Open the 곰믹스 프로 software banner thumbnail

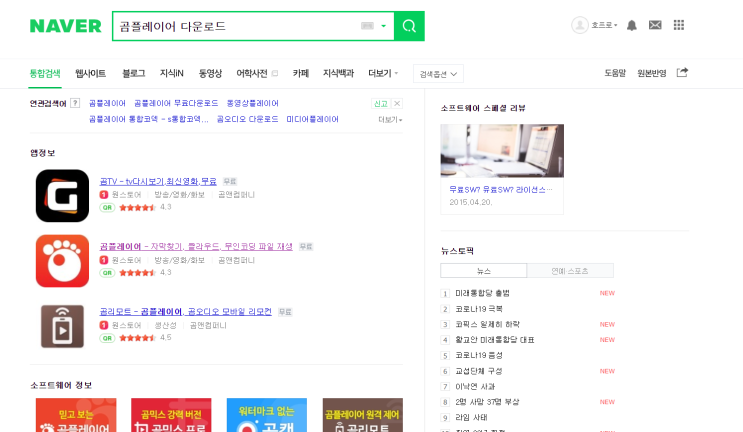[x=171, y=415]
